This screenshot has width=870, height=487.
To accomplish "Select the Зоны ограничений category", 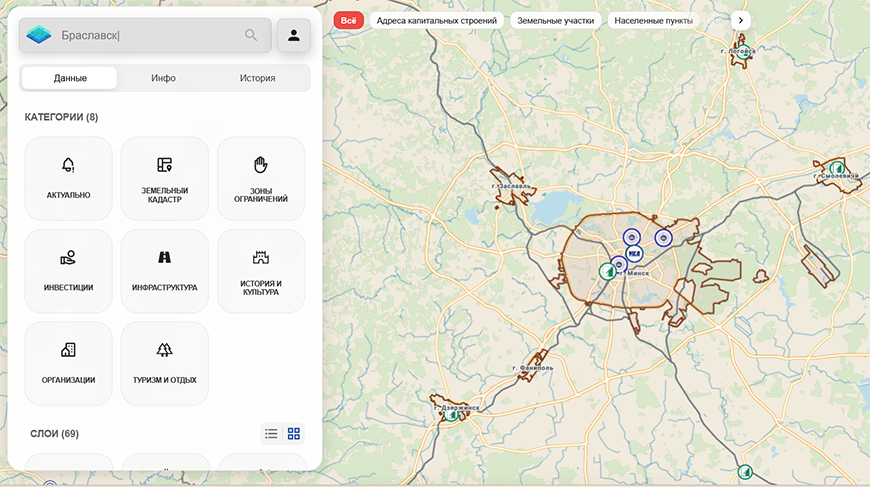I will point(261,179).
